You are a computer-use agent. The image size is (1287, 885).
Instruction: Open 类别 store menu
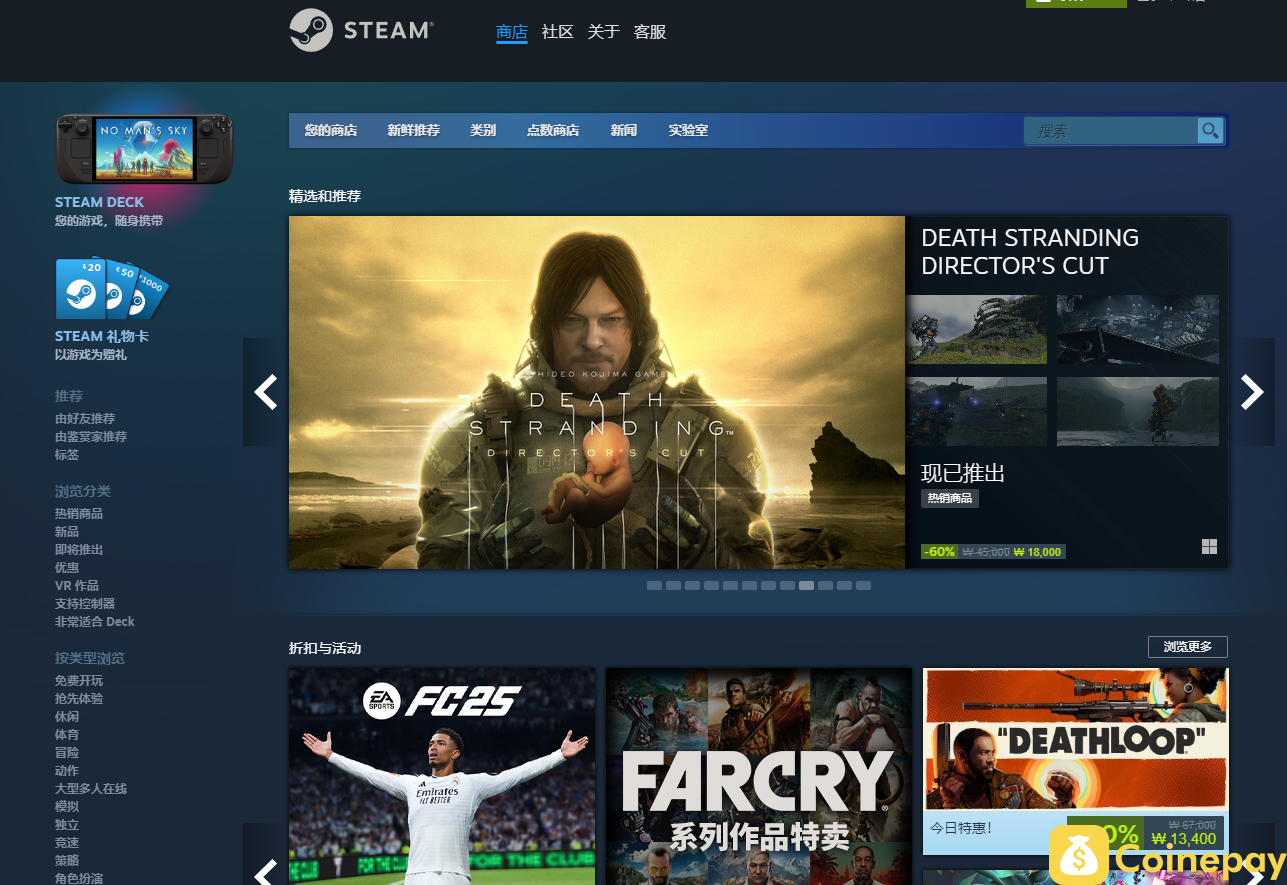click(483, 130)
